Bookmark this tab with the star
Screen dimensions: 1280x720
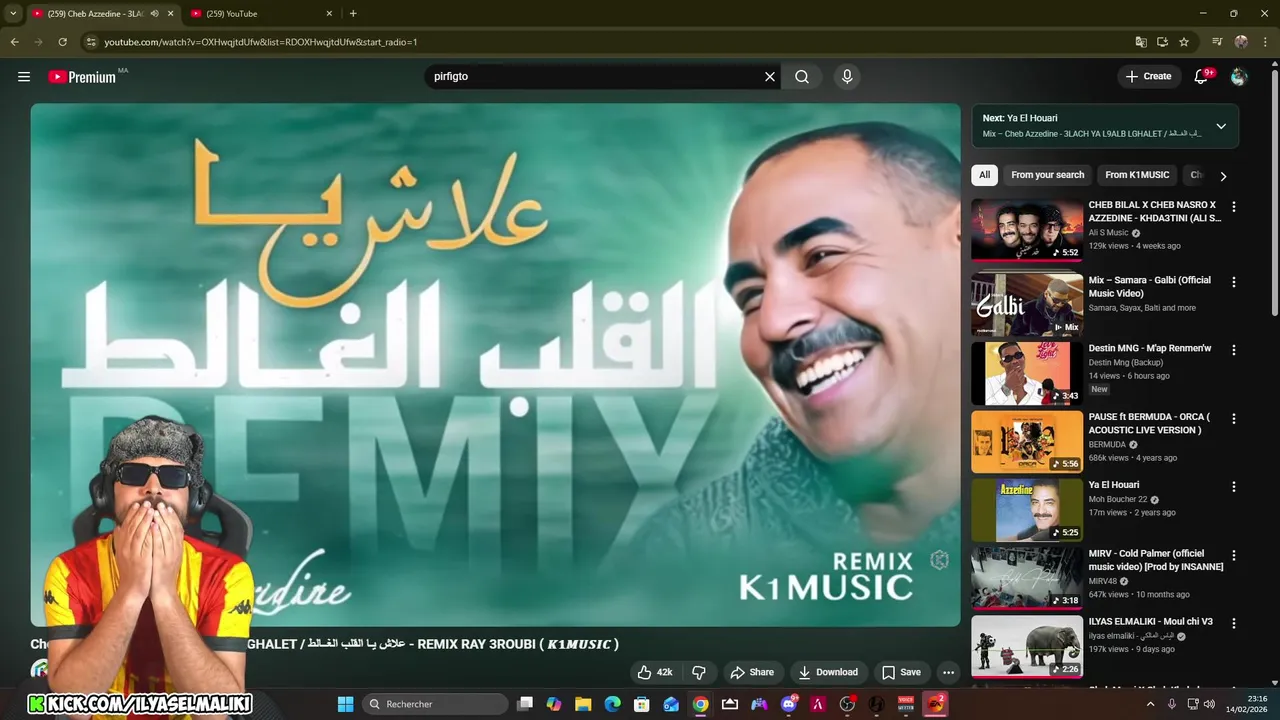click(1184, 42)
